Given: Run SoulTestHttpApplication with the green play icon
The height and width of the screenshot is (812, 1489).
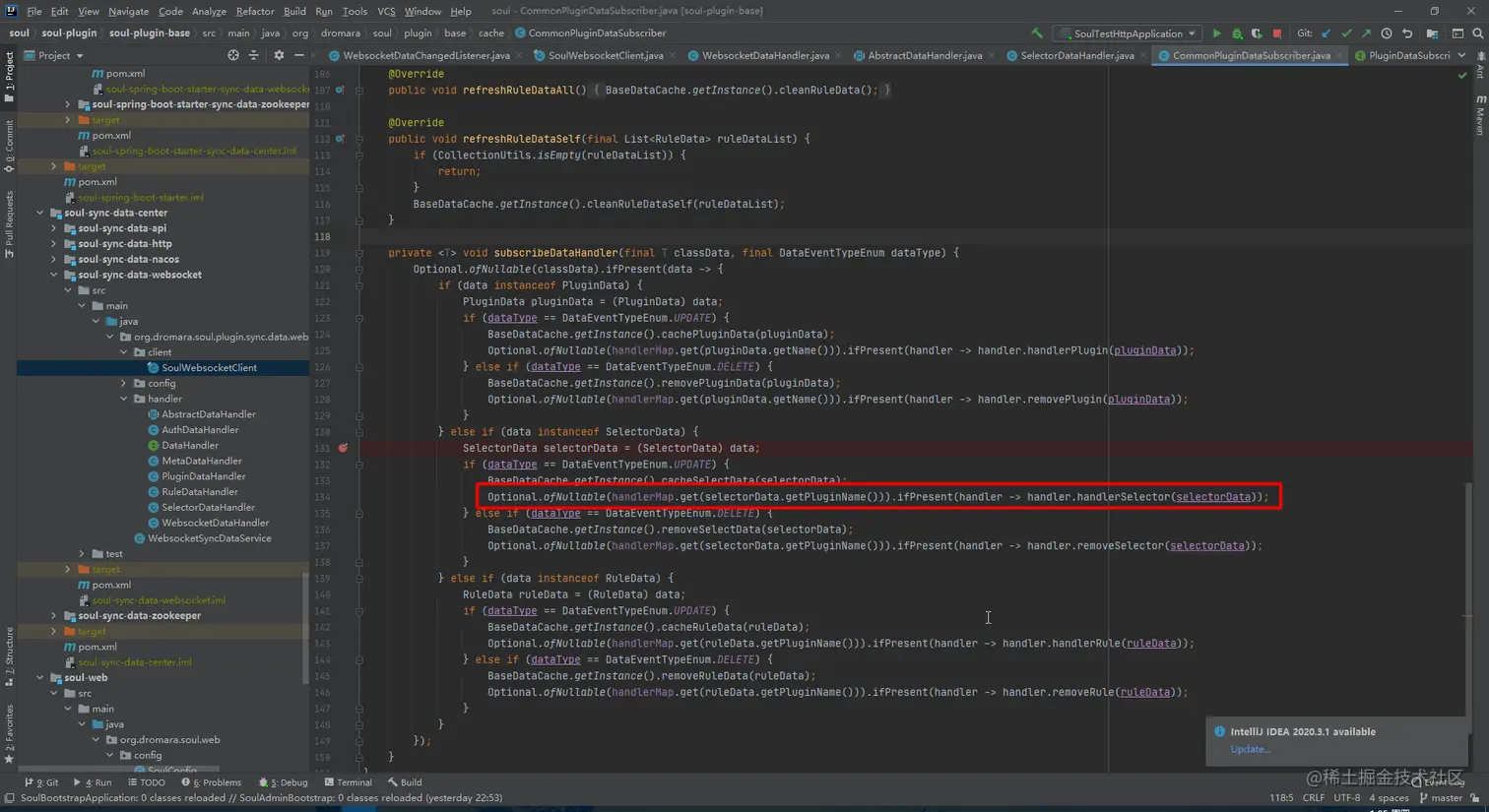Looking at the screenshot, I should click(x=1217, y=33).
